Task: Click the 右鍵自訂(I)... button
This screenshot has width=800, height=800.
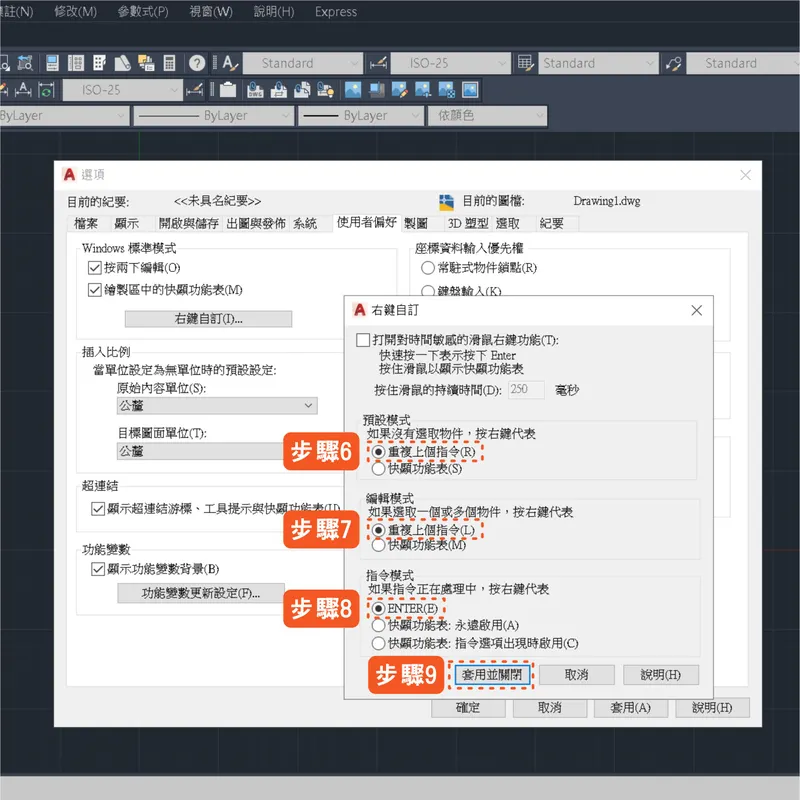Action: [x=208, y=319]
